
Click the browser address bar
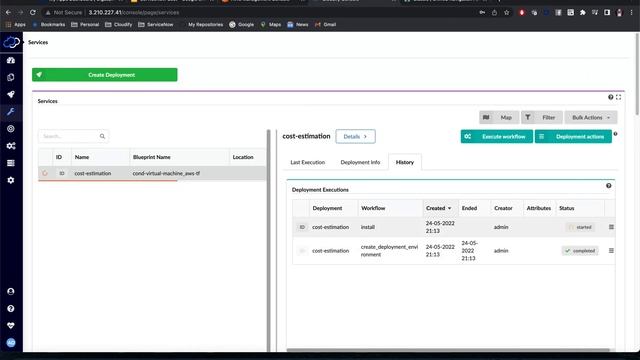[261, 13]
